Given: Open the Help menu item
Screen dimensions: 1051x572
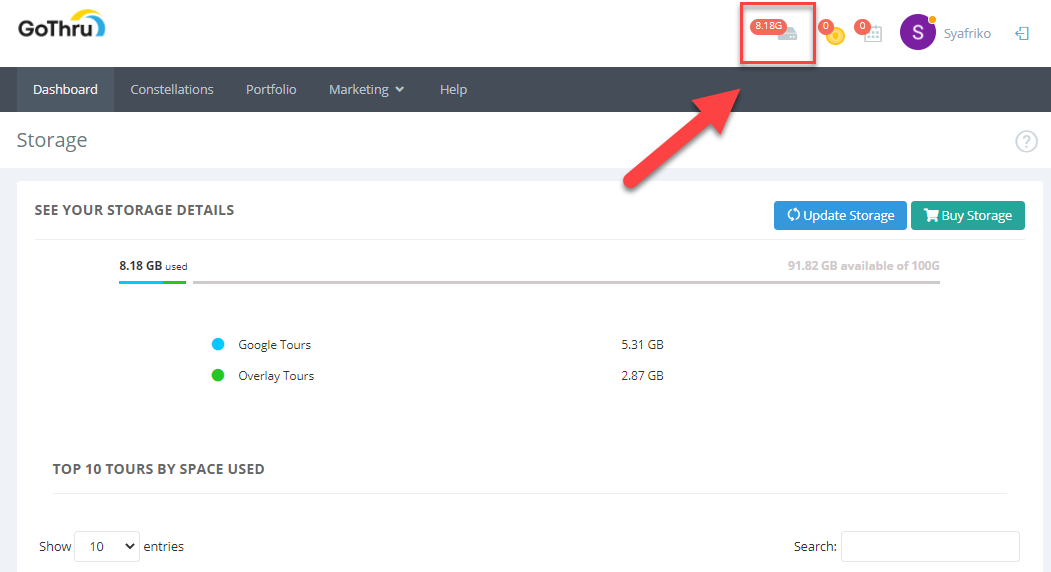Looking at the screenshot, I should tap(453, 89).
